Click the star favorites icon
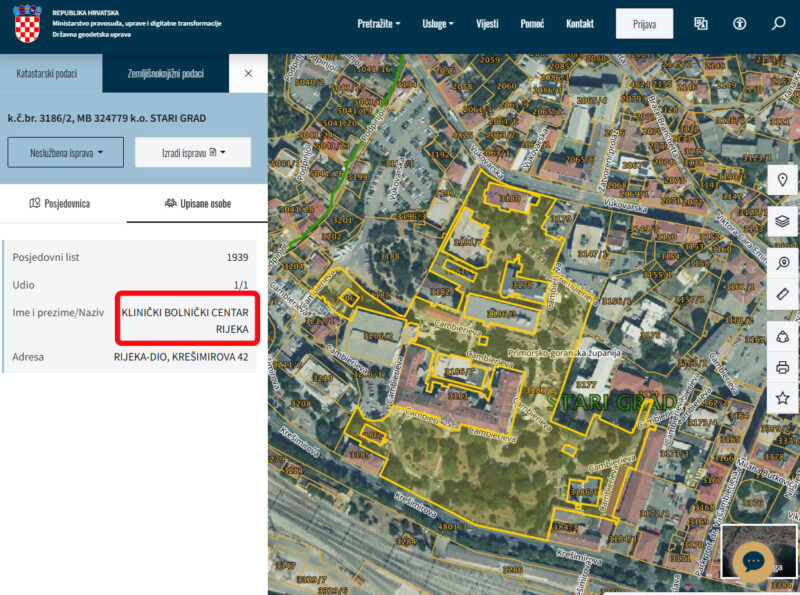 (782, 398)
